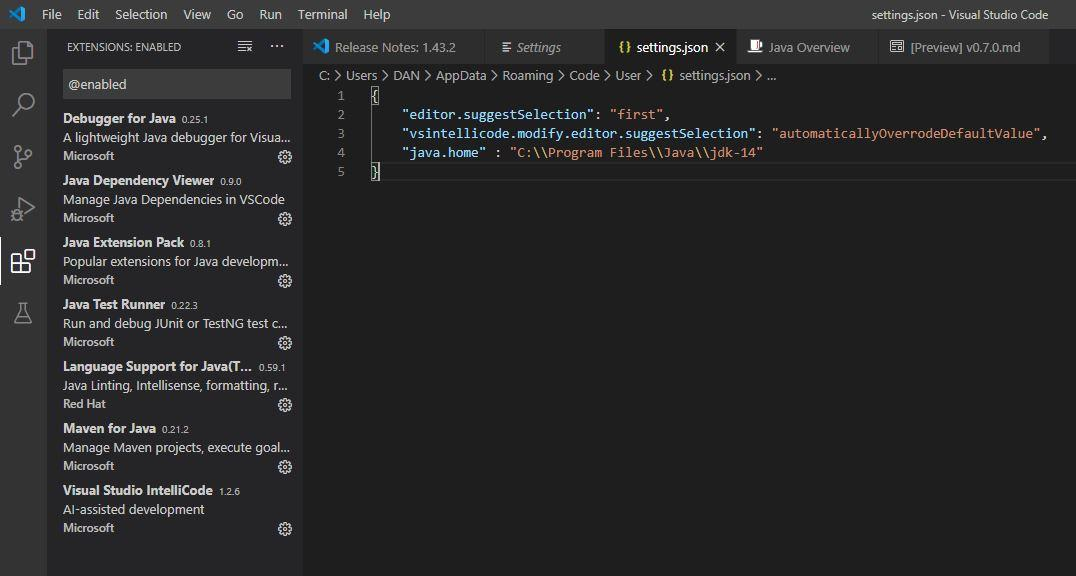Select Debugger for Java extension
The height and width of the screenshot is (576, 1076).
pyautogui.click(x=176, y=137)
